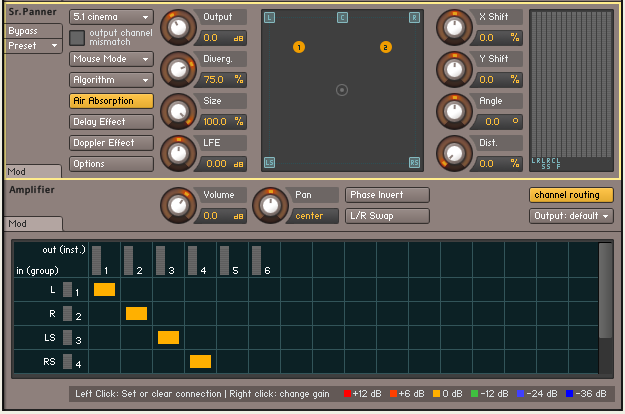The width and height of the screenshot is (625, 414).
Task: Toggle Air Absorption off
Action: [x=111, y=101]
